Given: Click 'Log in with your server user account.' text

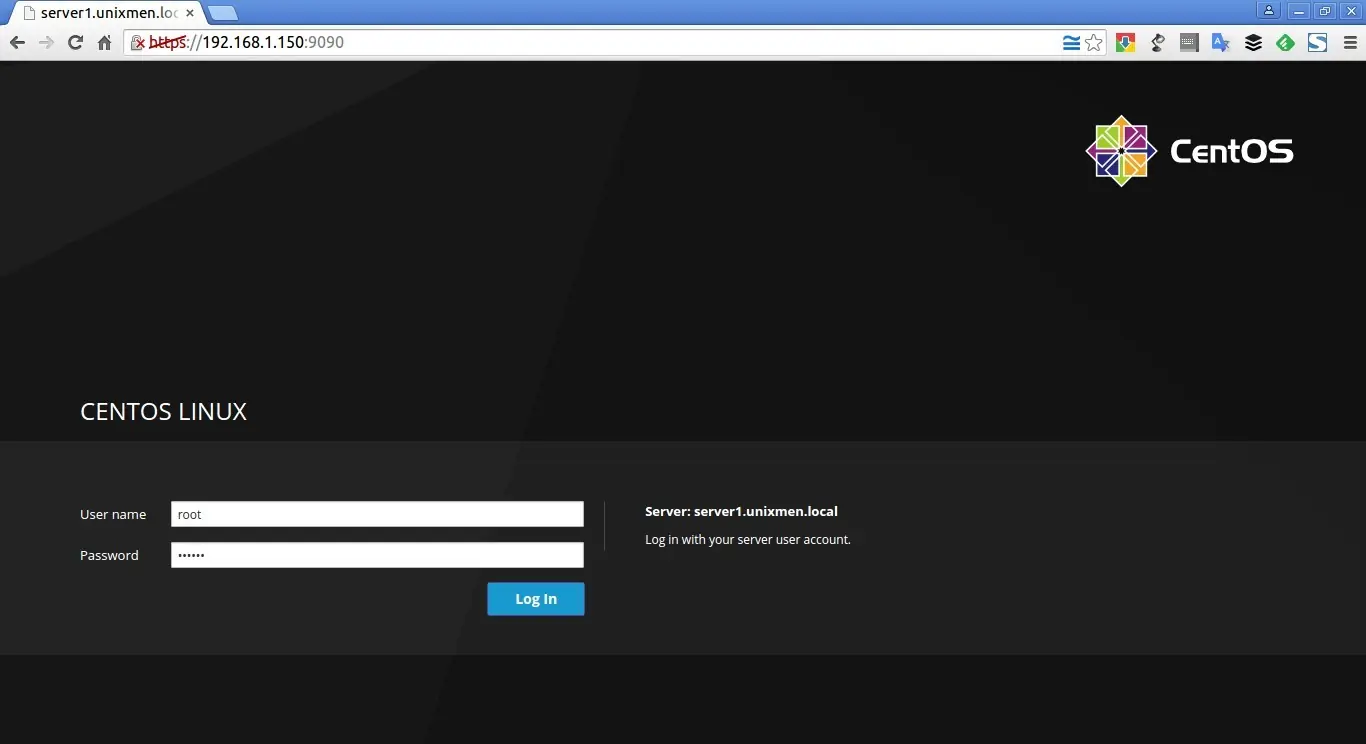Looking at the screenshot, I should (748, 539).
